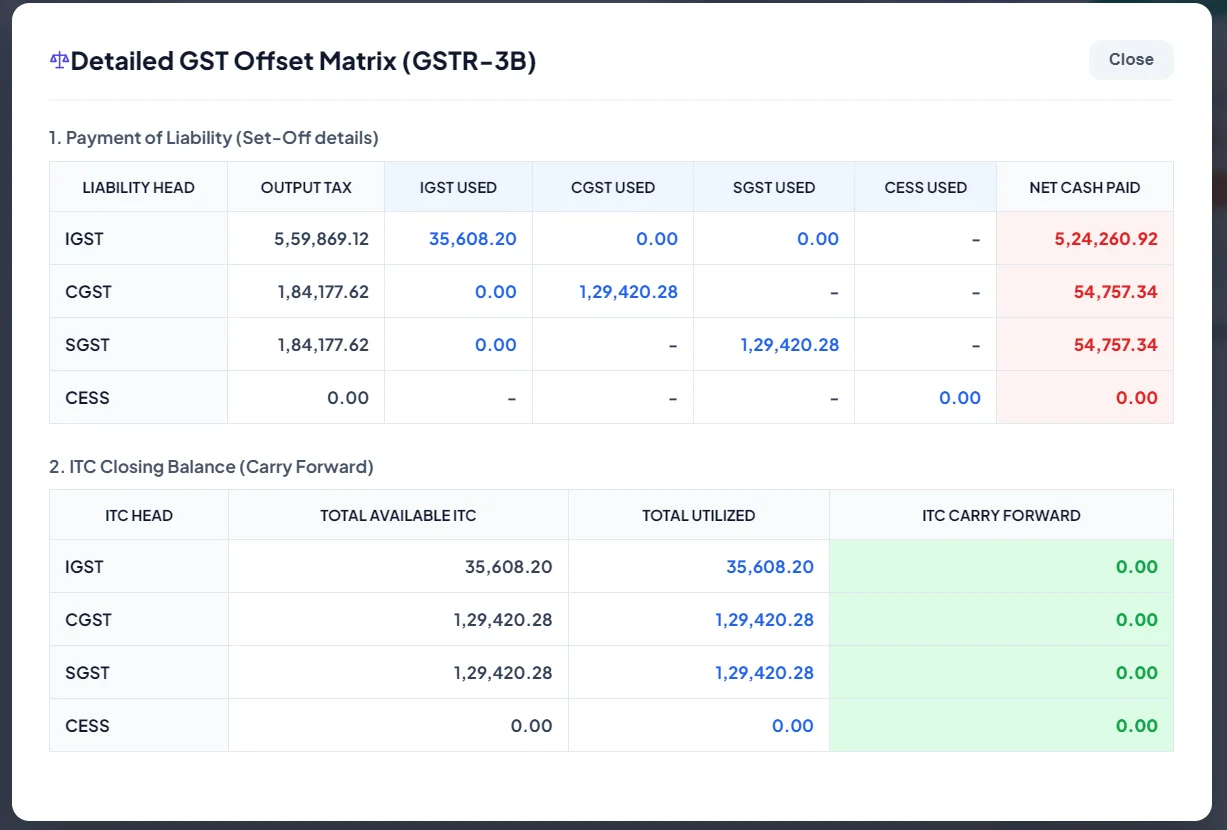This screenshot has width=1227, height=830.
Task: Click total available ITC 1,29,420.28 for CGST
Action: (x=503, y=620)
